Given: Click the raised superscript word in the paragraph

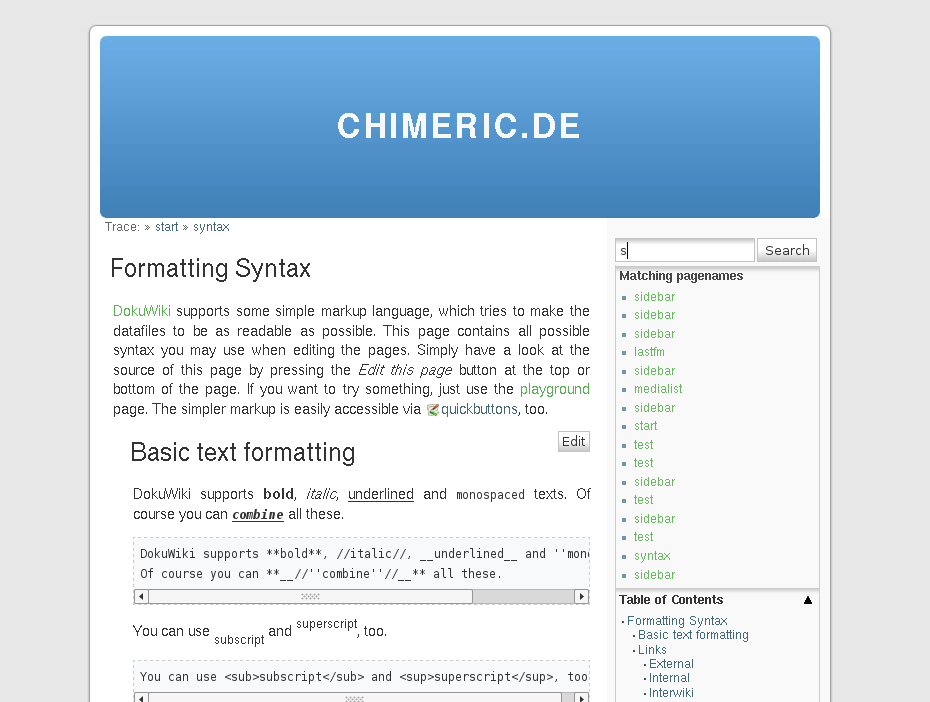Looking at the screenshot, I should click(x=327, y=624).
